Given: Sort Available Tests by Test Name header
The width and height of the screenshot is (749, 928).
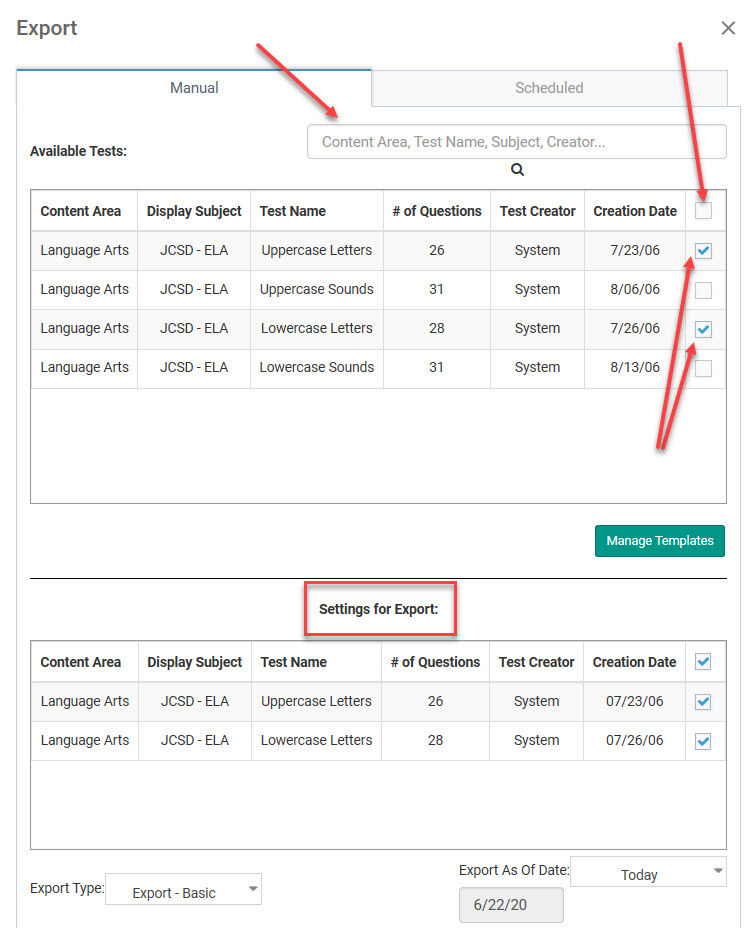Looking at the screenshot, I should coord(293,211).
